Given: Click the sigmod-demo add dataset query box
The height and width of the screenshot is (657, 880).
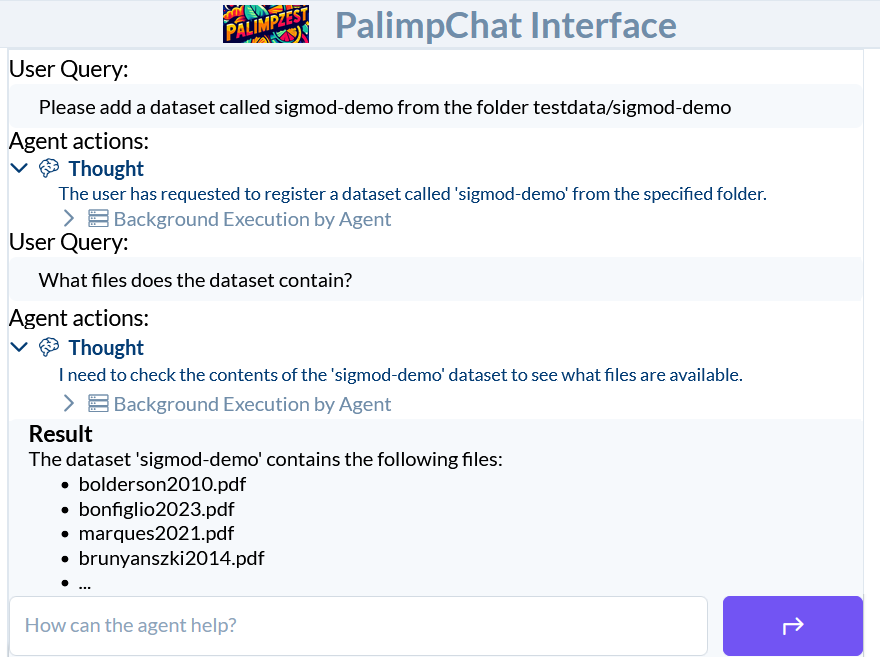Looking at the screenshot, I should point(436,107).
